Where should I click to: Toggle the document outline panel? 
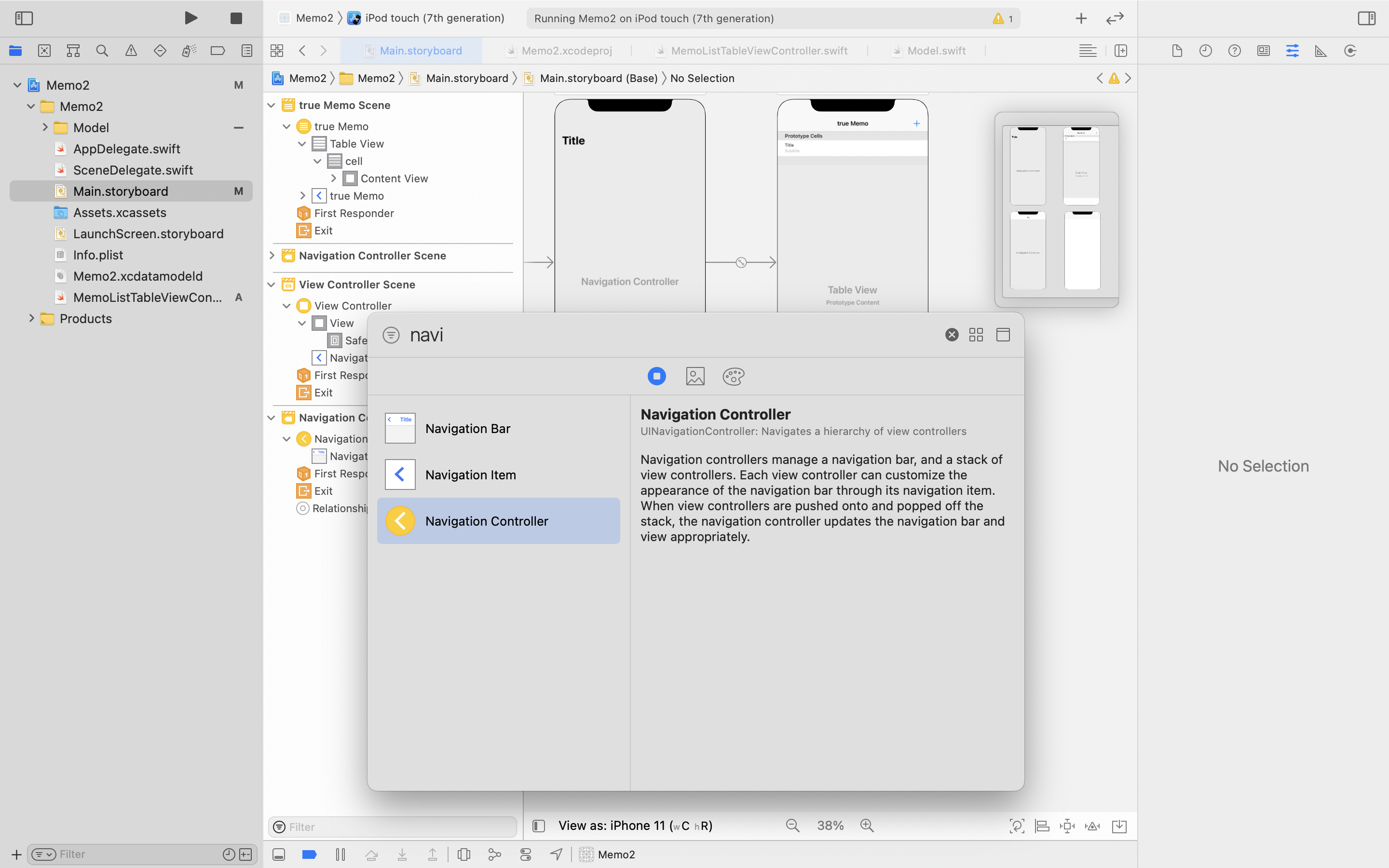coord(538,826)
